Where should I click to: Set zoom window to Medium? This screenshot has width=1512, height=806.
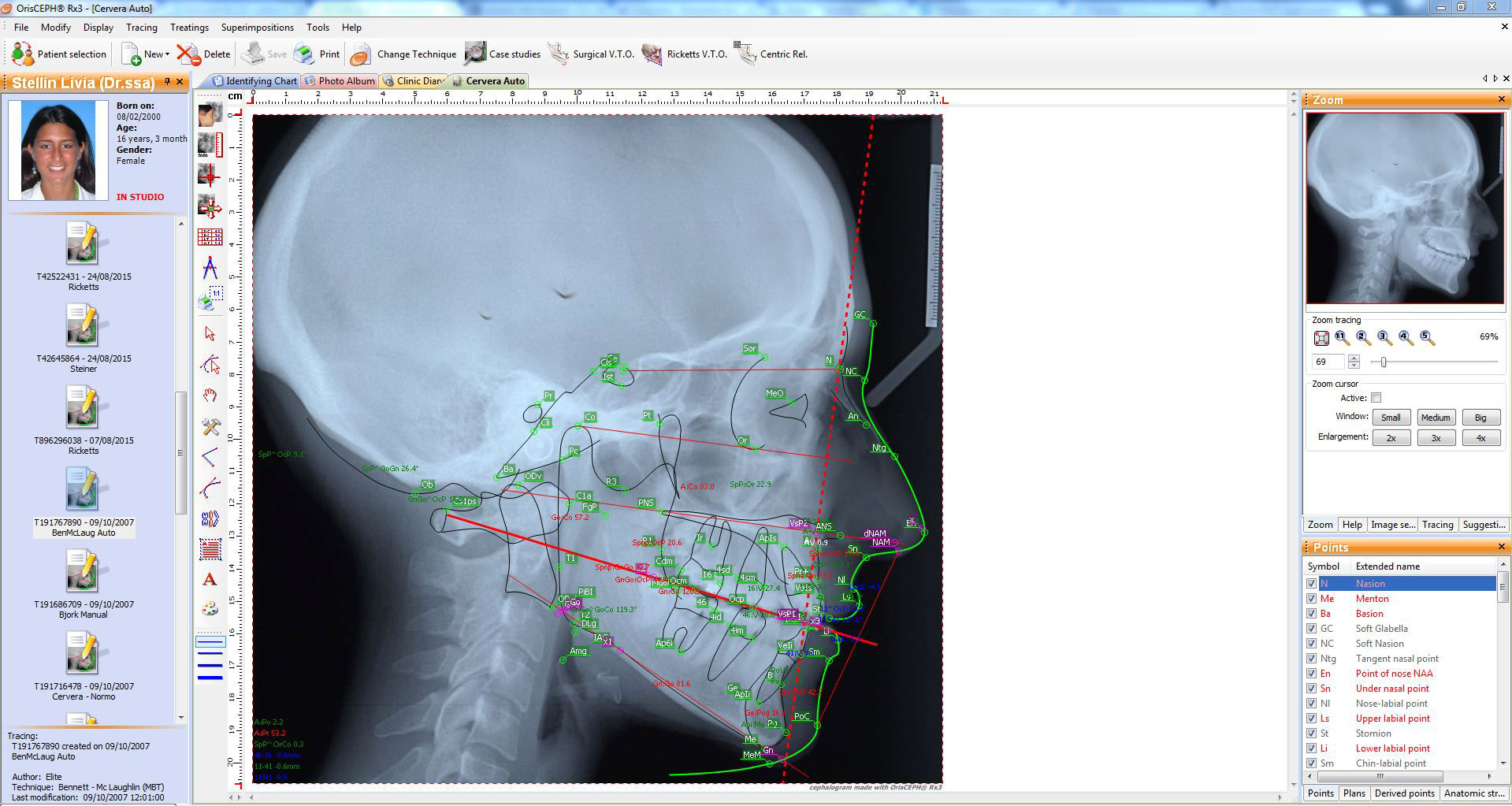click(1436, 418)
